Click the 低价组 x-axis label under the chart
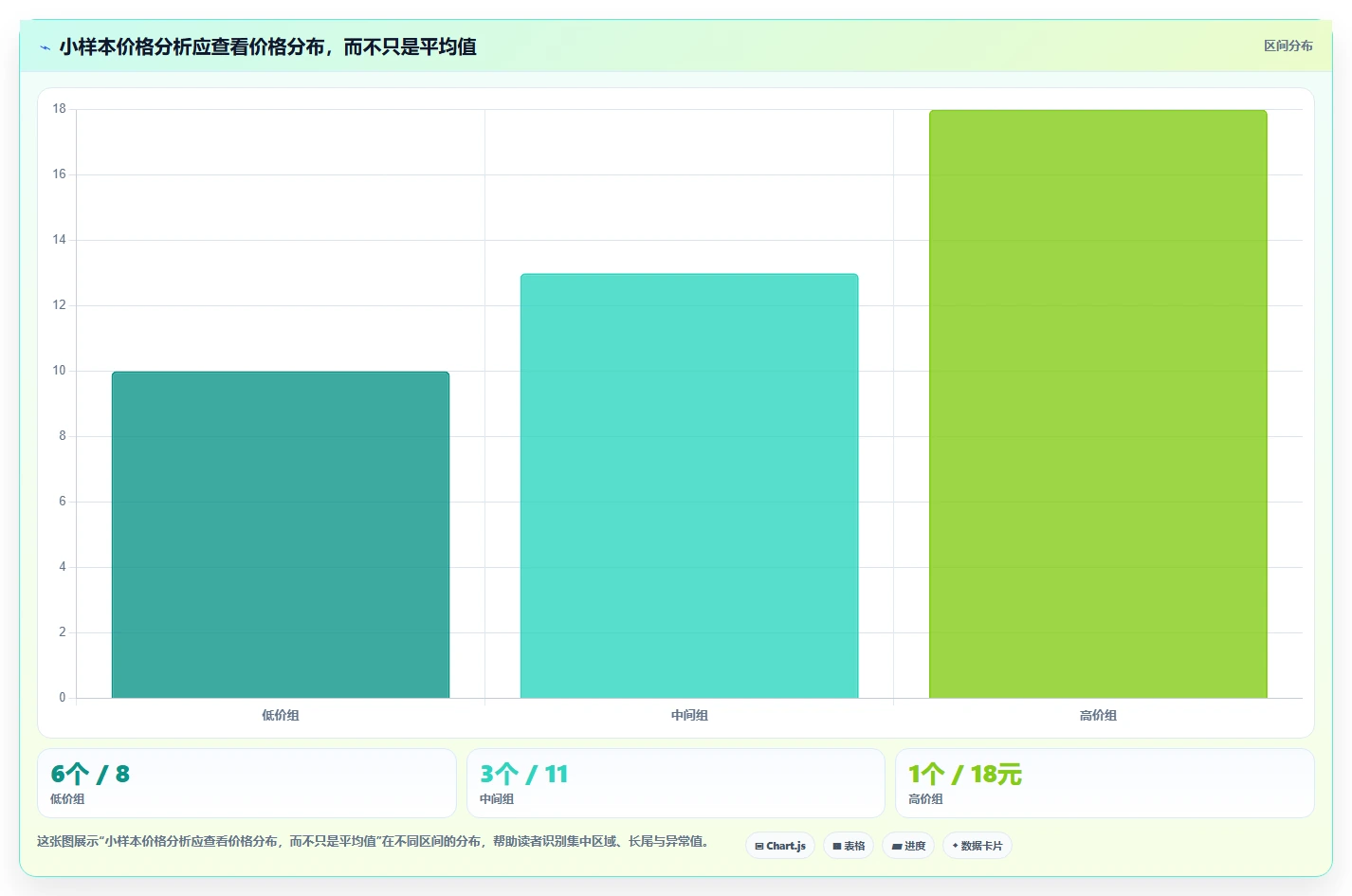This screenshot has height=896, width=1352. 281,715
